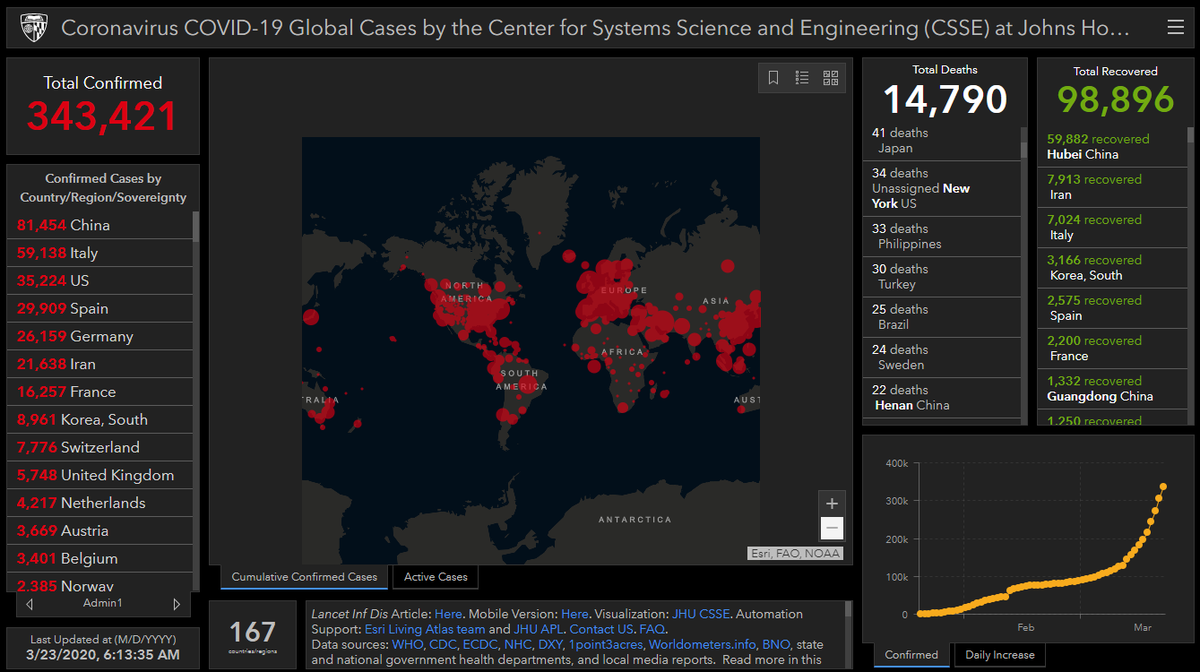Click Japan 41 deaths entry

click(941, 141)
